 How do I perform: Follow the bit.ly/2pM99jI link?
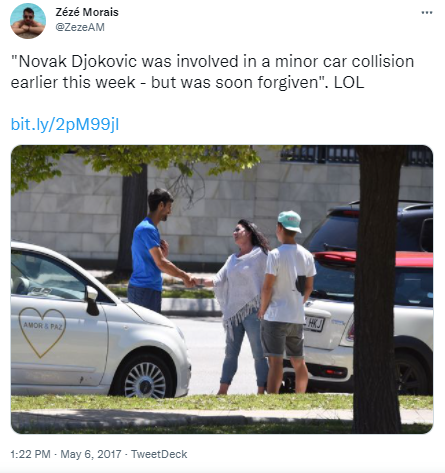tap(65, 125)
